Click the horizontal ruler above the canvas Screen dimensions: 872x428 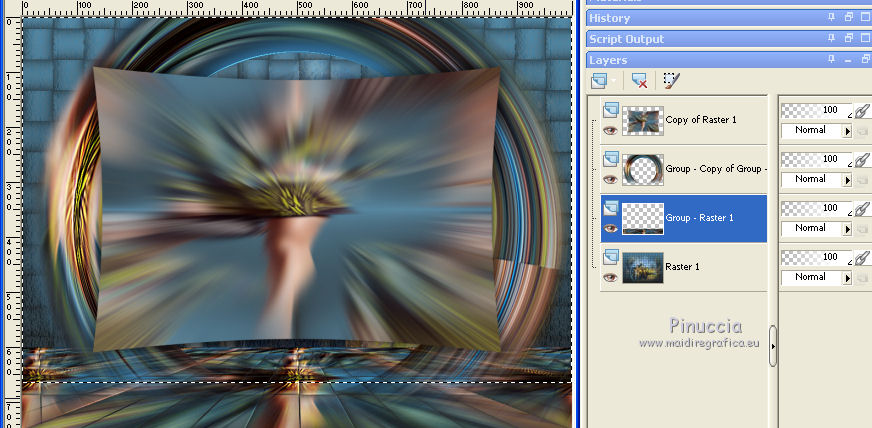(x=297, y=8)
